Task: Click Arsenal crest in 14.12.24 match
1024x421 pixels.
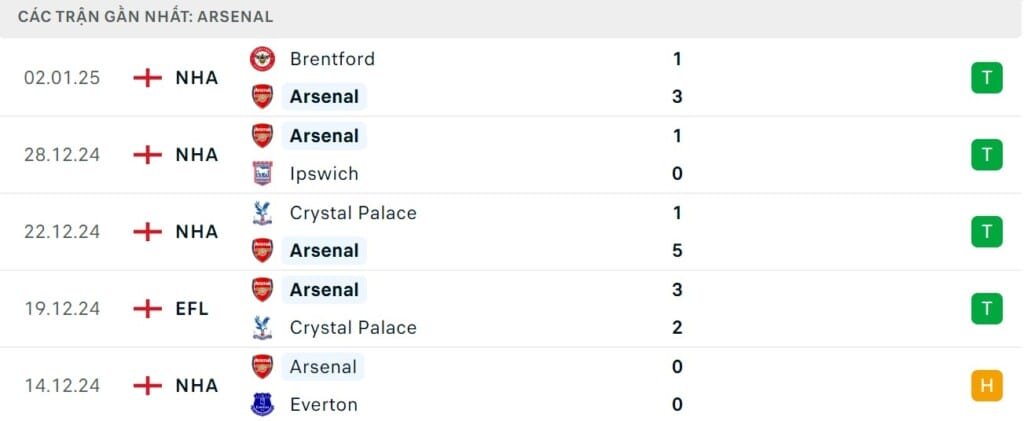Action: pyautogui.click(x=262, y=367)
